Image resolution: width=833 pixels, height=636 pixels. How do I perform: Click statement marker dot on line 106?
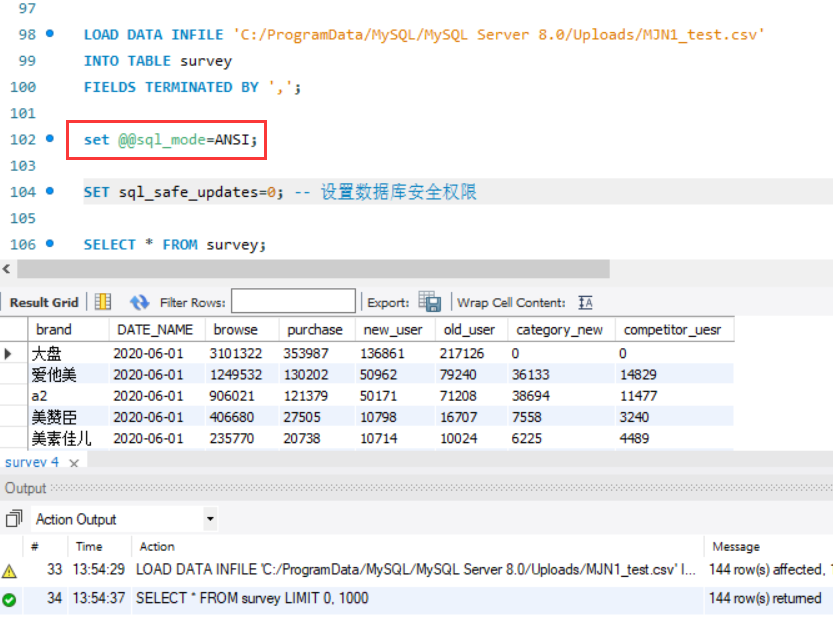pyautogui.click(x=50, y=243)
